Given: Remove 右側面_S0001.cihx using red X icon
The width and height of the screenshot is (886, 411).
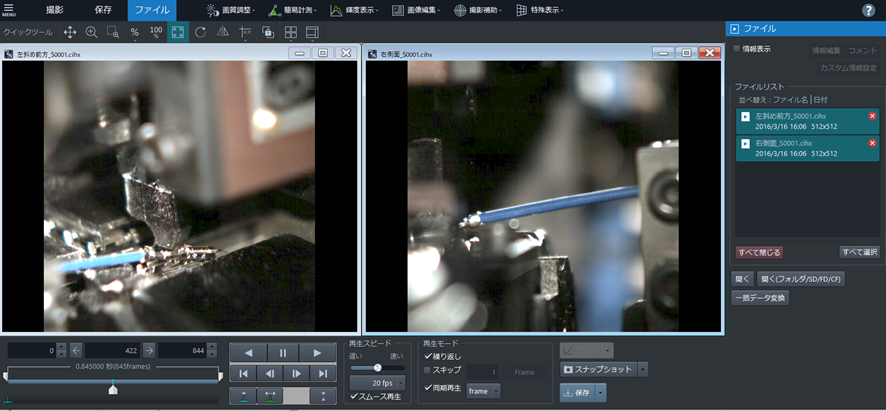Looking at the screenshot, I should pyautogui.click(x=872, y=143).
